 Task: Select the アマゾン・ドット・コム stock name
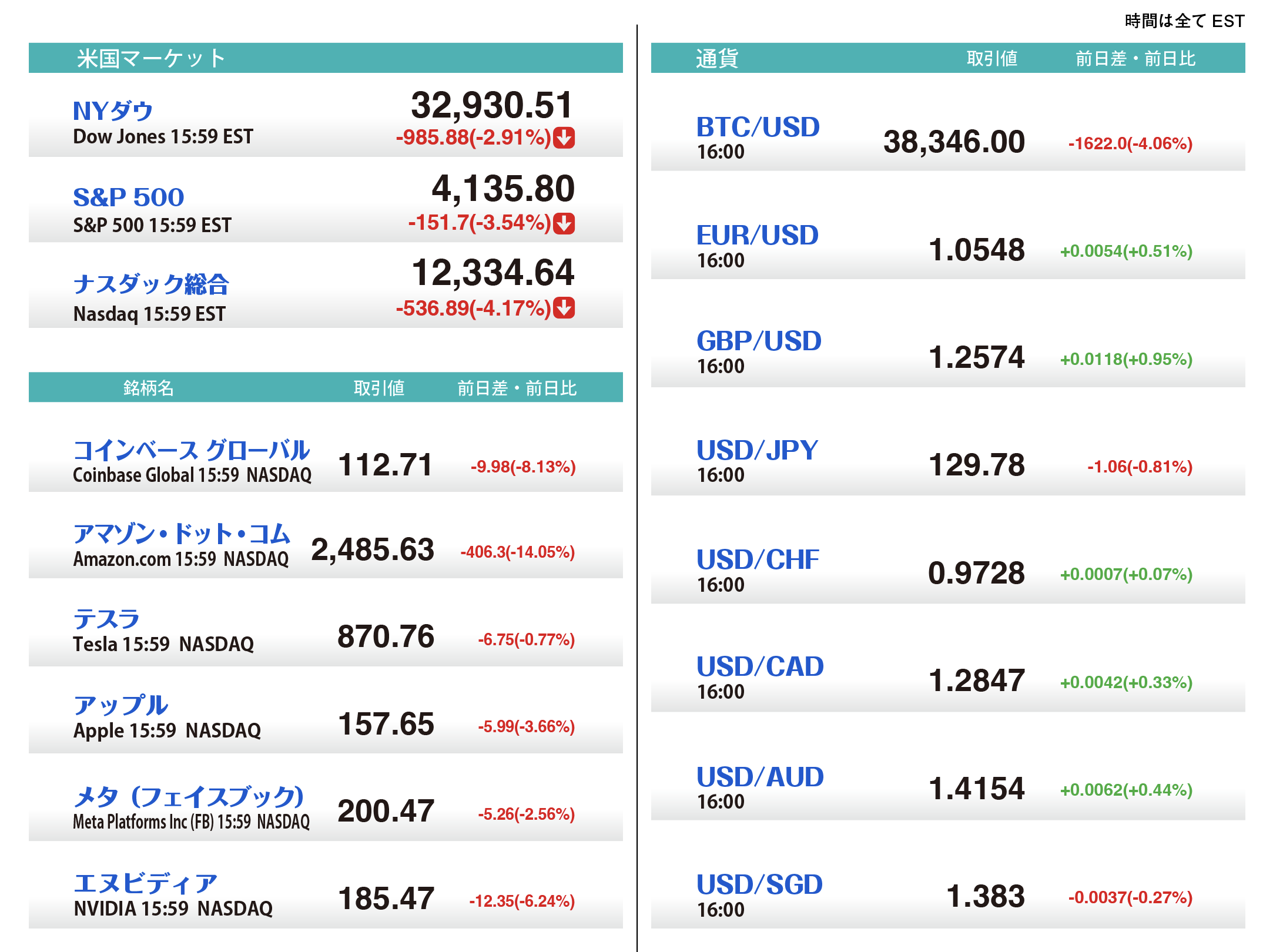point(182,534)
